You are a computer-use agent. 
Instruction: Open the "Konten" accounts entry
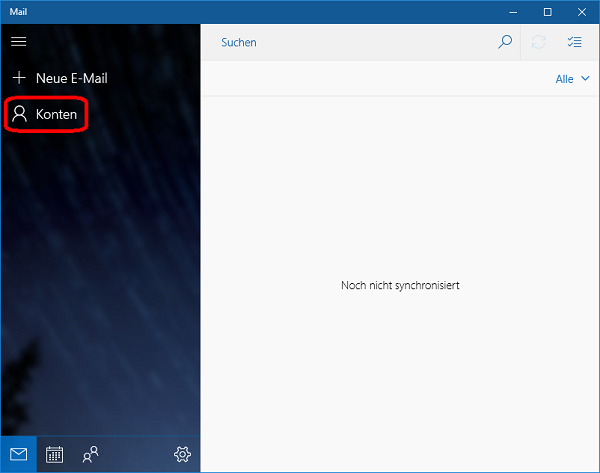click(x=56, y=115)
